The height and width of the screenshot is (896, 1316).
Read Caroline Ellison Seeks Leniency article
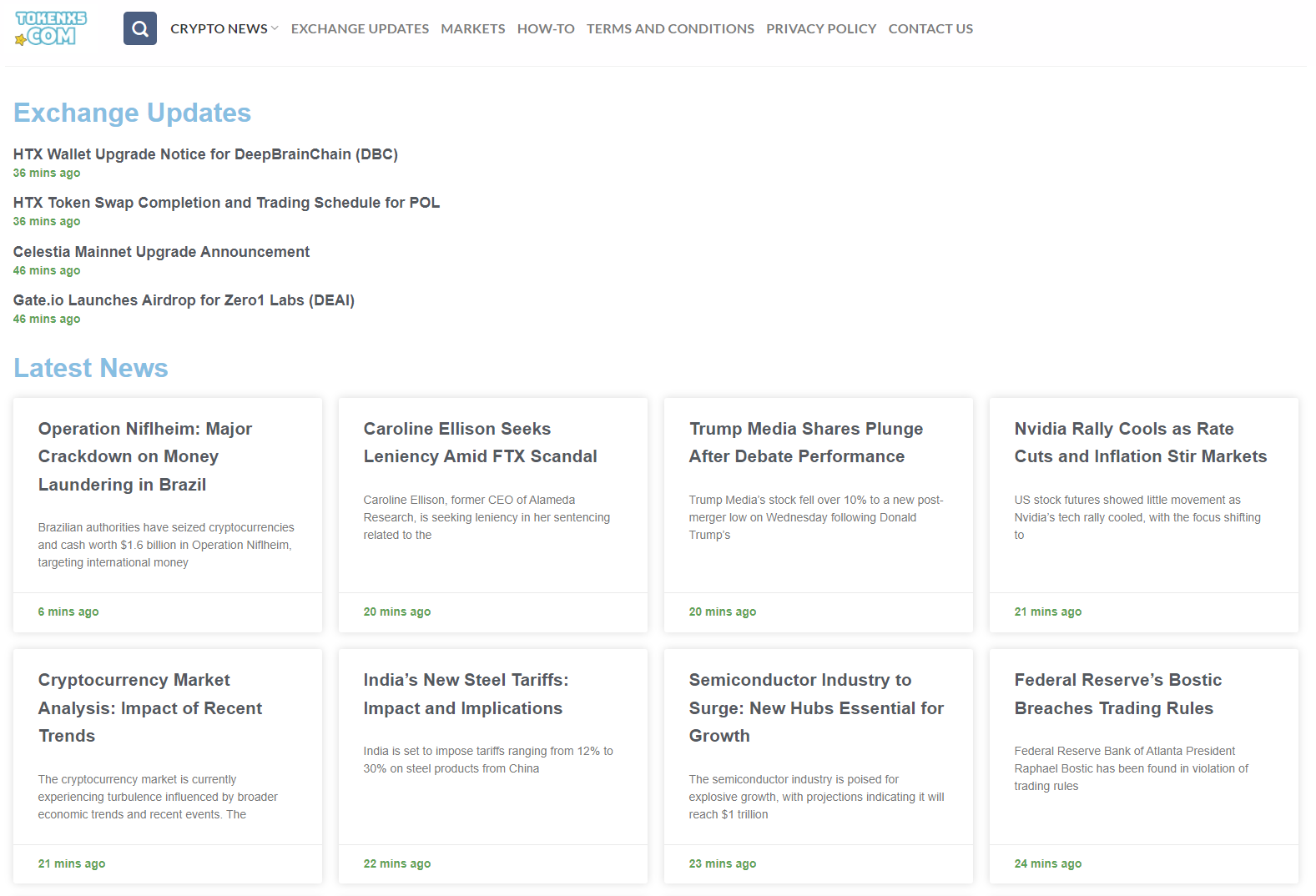[480, 442]
